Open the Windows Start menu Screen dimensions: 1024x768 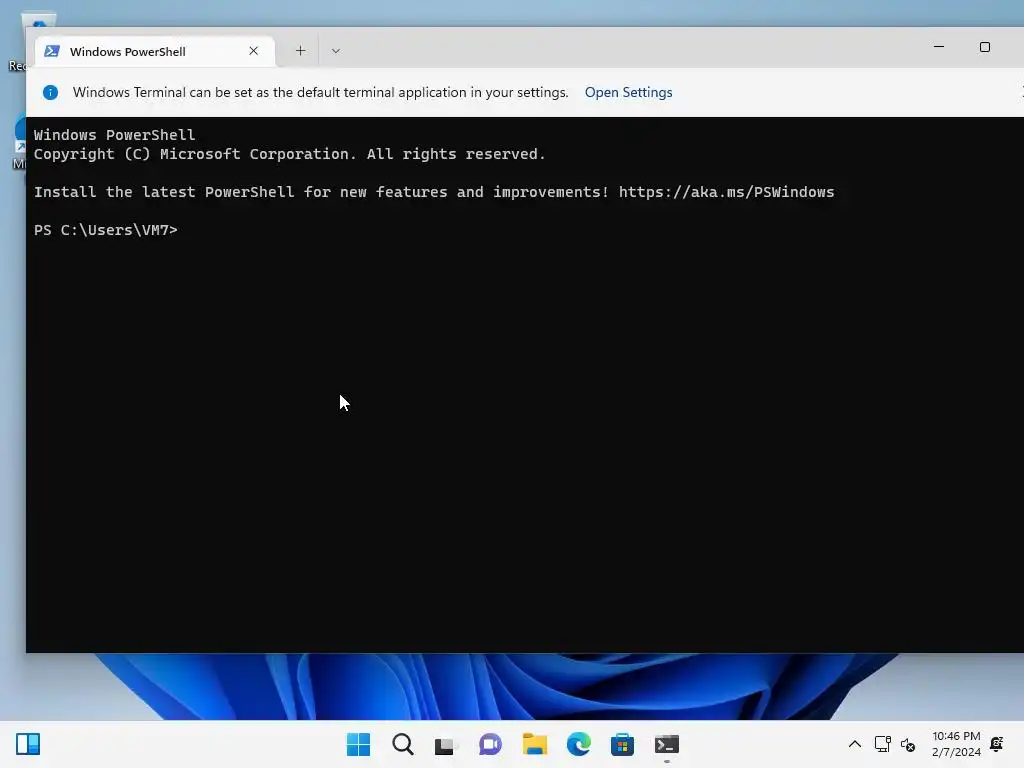[358, 744]
